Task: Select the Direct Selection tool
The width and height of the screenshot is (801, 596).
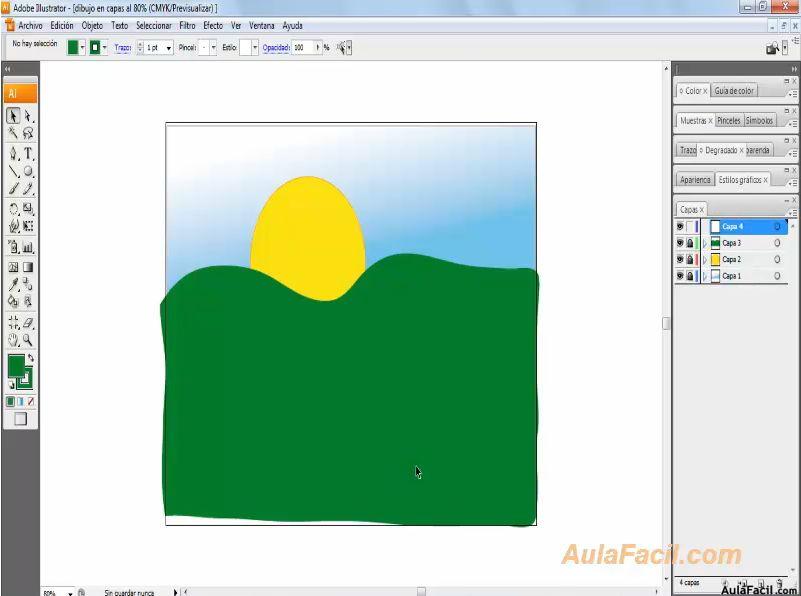Action: pyautogui.click(x=28, y=116)
